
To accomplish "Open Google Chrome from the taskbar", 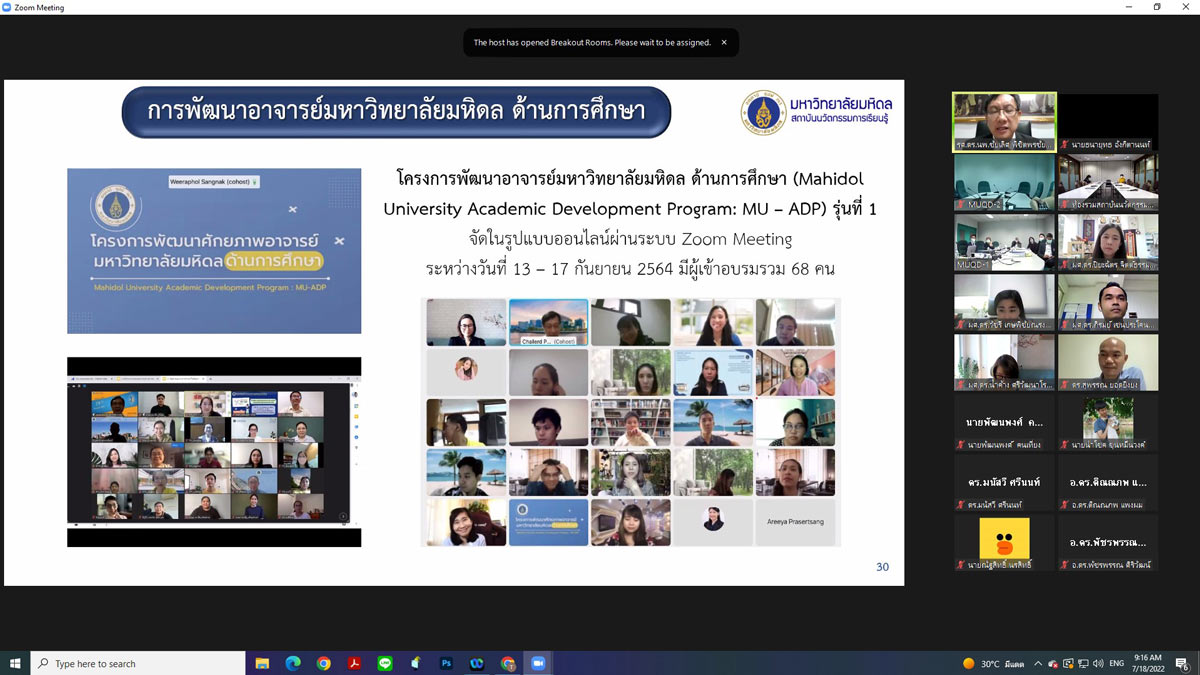I will [324, 663].
